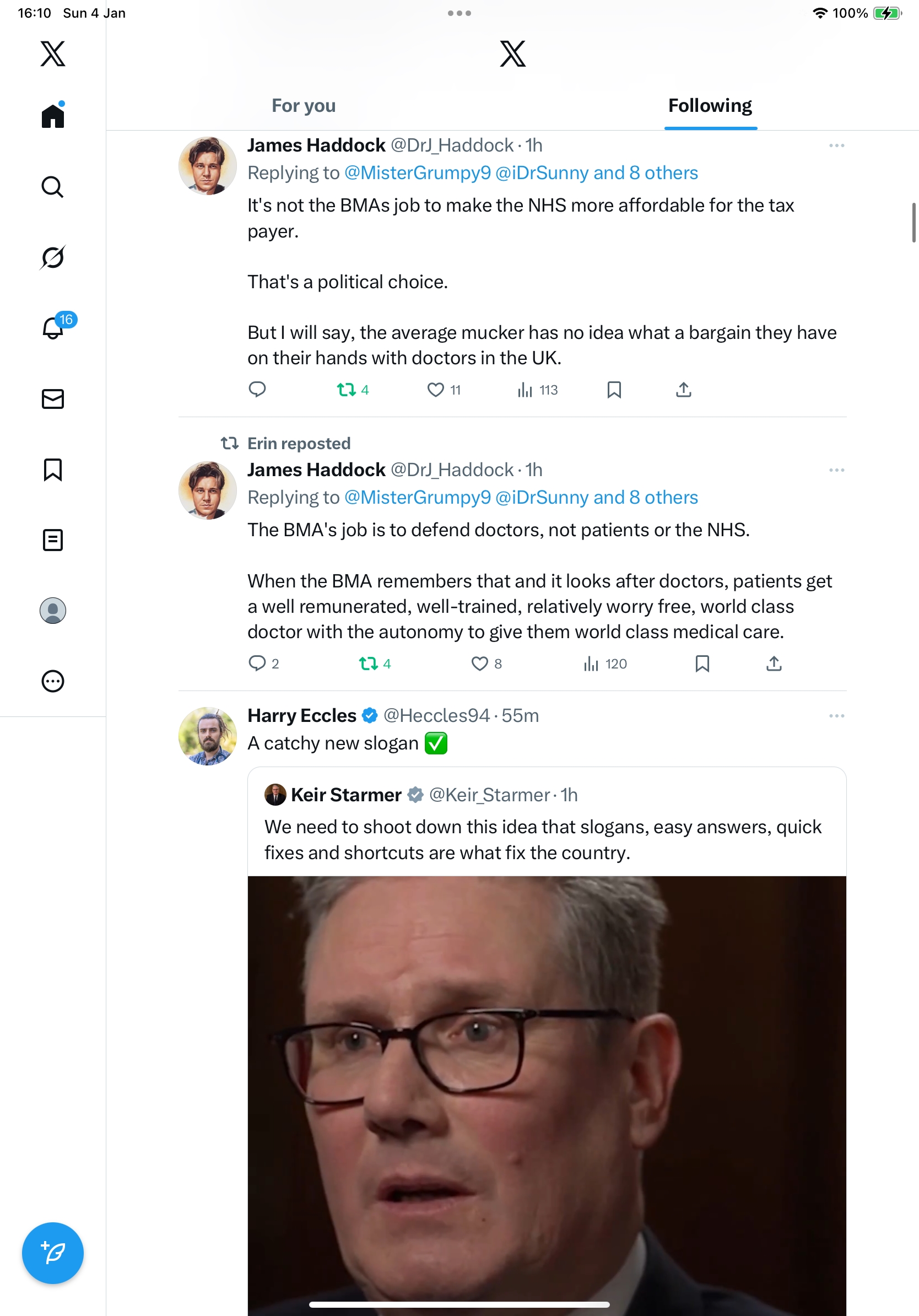The width and height of the screenshot is (919, 1316).
Task: Open the Search icon in sidebar
Action: click(x=53, y=187)
